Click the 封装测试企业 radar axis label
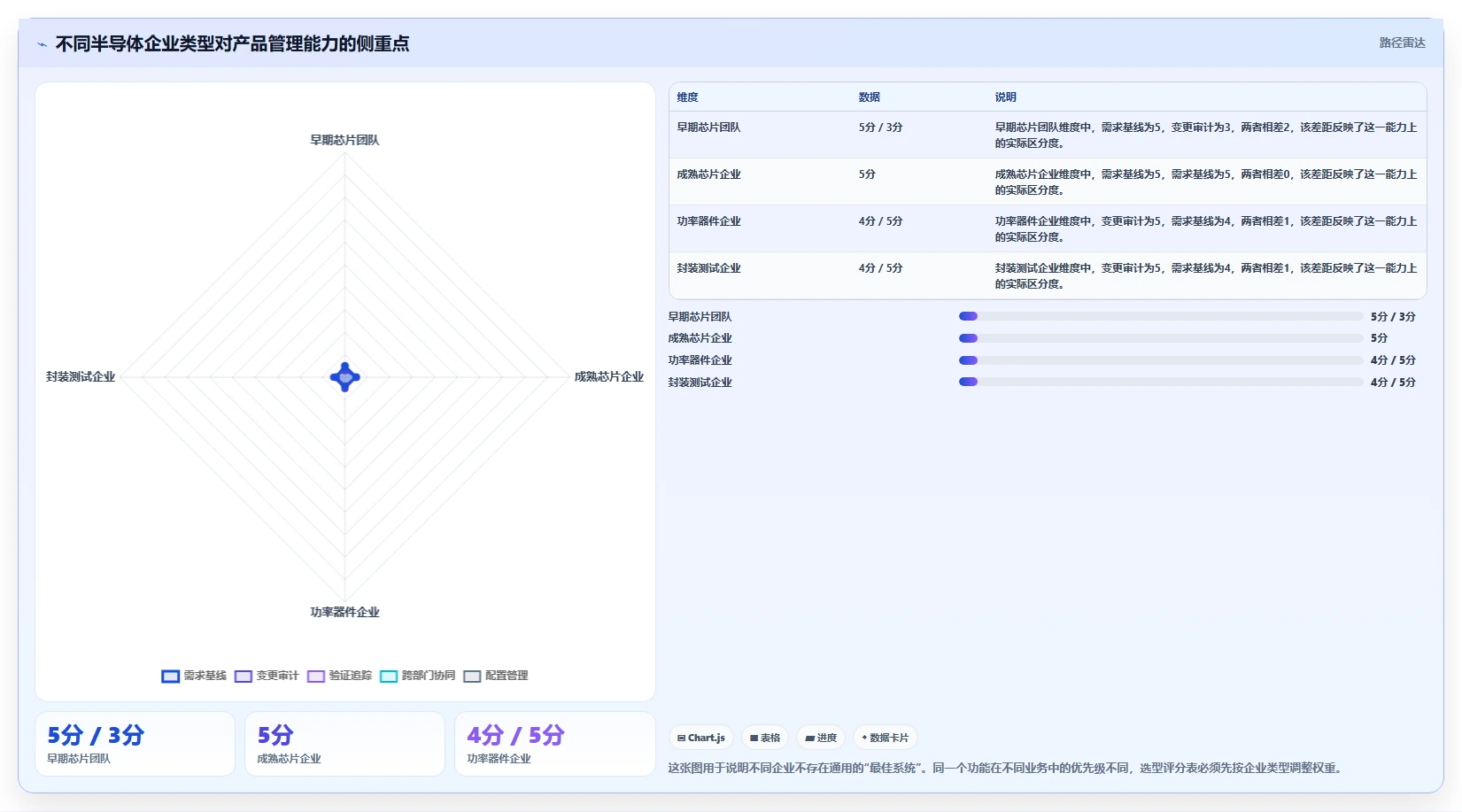1462x812 pixels. coord(81,376)
